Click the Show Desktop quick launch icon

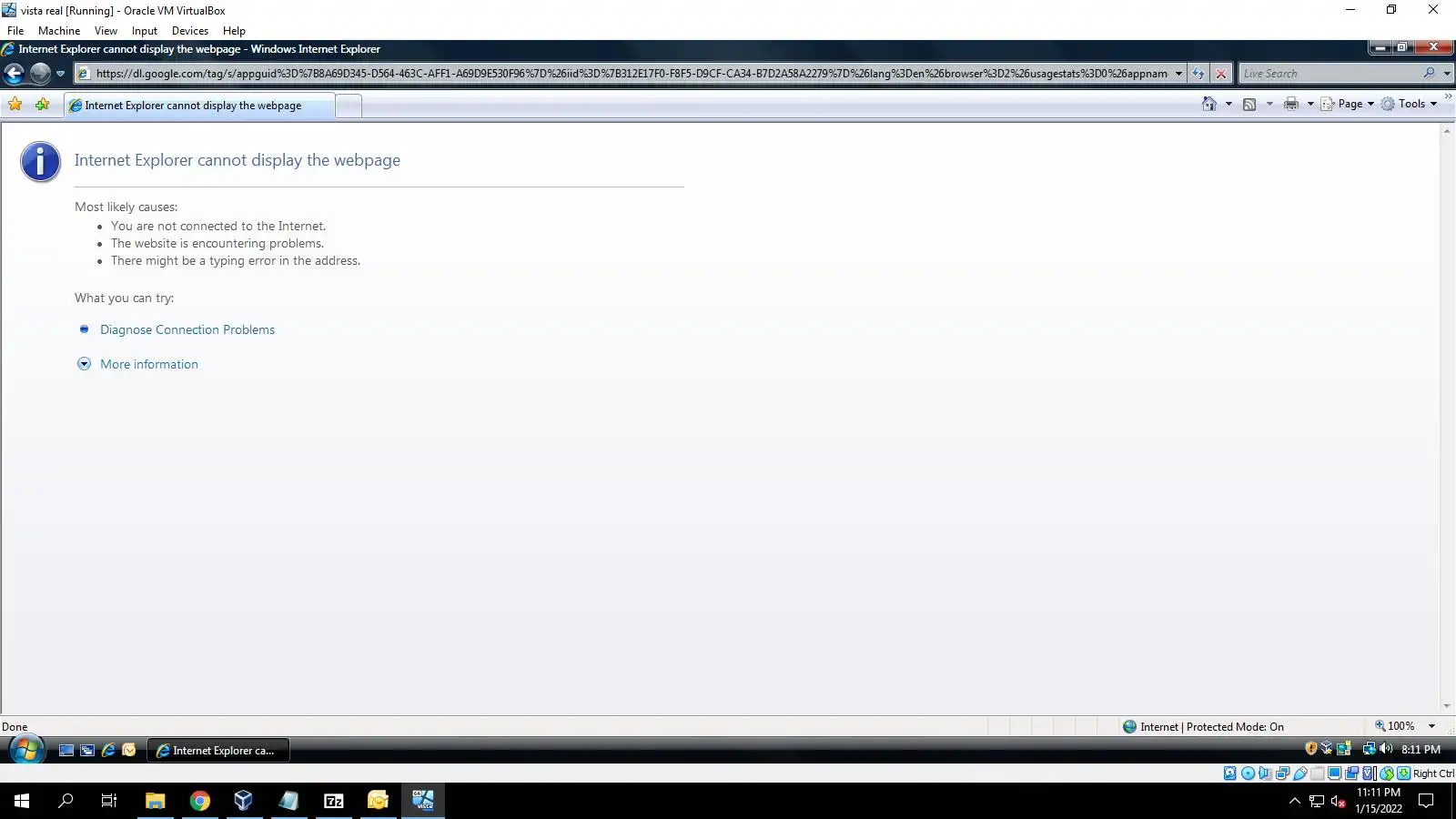point(66,751)
